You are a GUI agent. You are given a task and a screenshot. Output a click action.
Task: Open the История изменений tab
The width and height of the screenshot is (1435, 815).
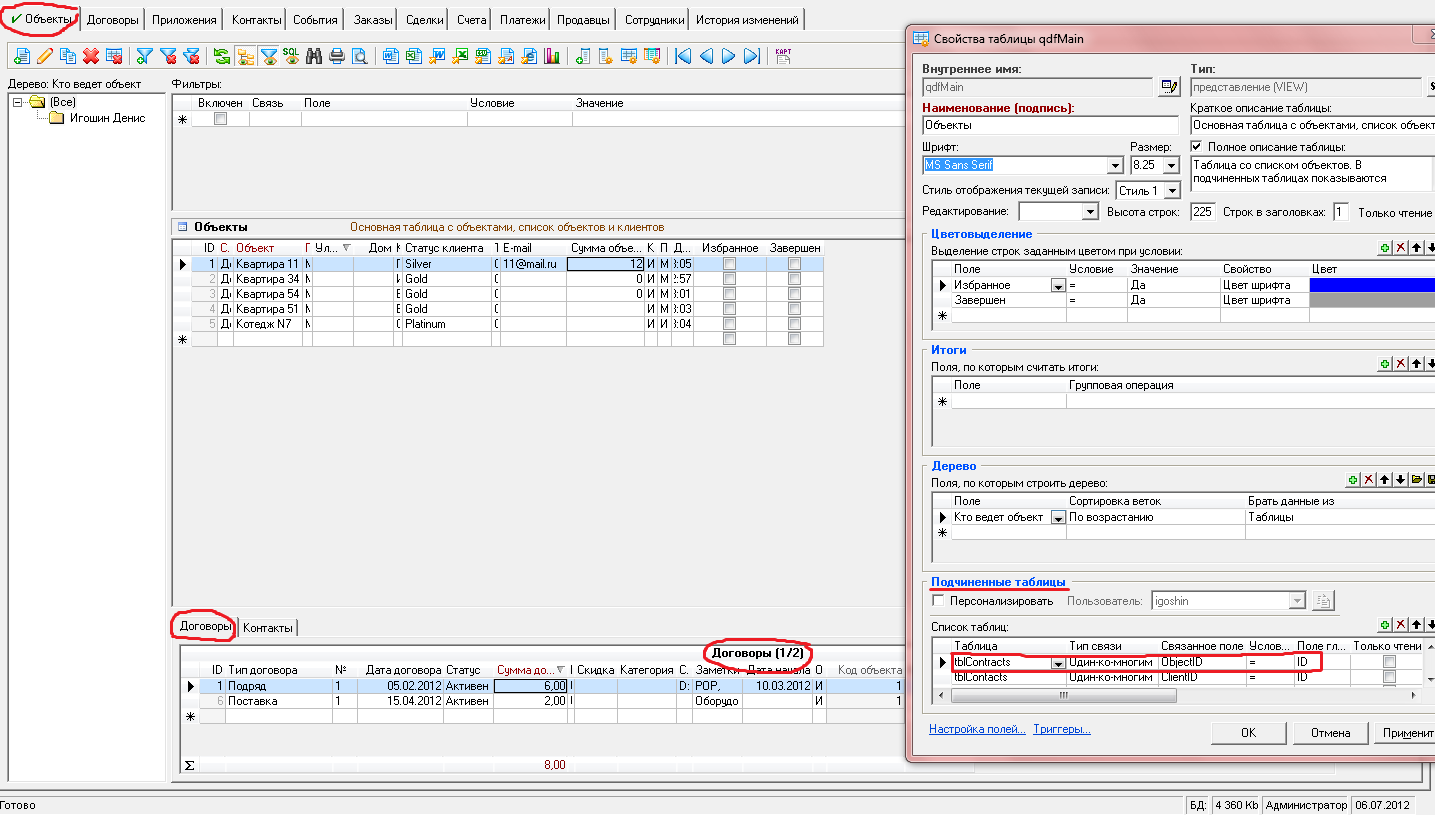tap(747, 20)
